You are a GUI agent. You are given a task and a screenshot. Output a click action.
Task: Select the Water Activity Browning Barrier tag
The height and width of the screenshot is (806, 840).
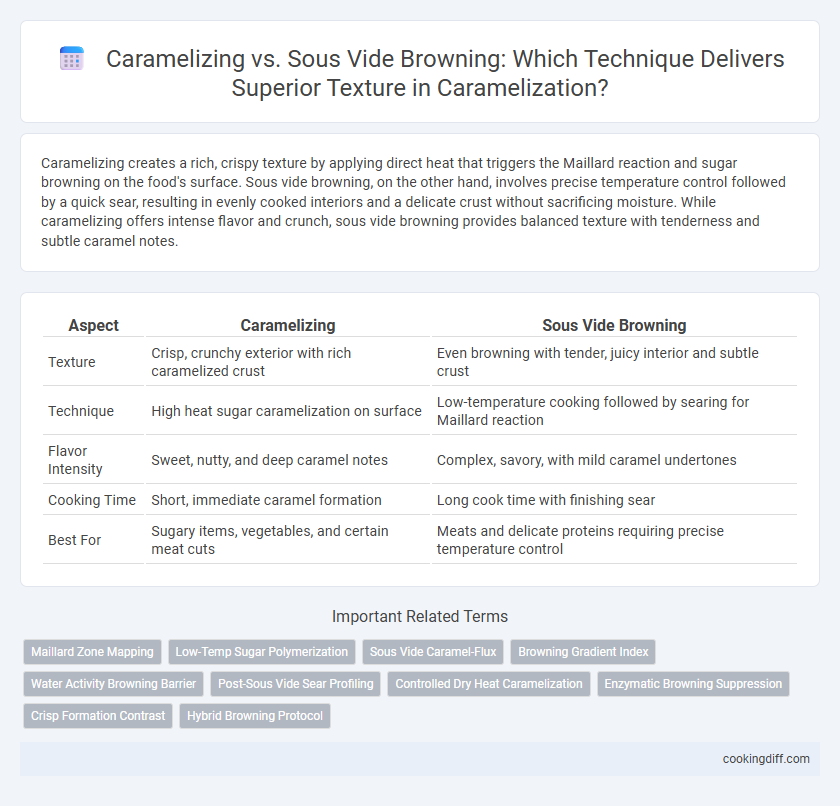click(x=114, y=684)
